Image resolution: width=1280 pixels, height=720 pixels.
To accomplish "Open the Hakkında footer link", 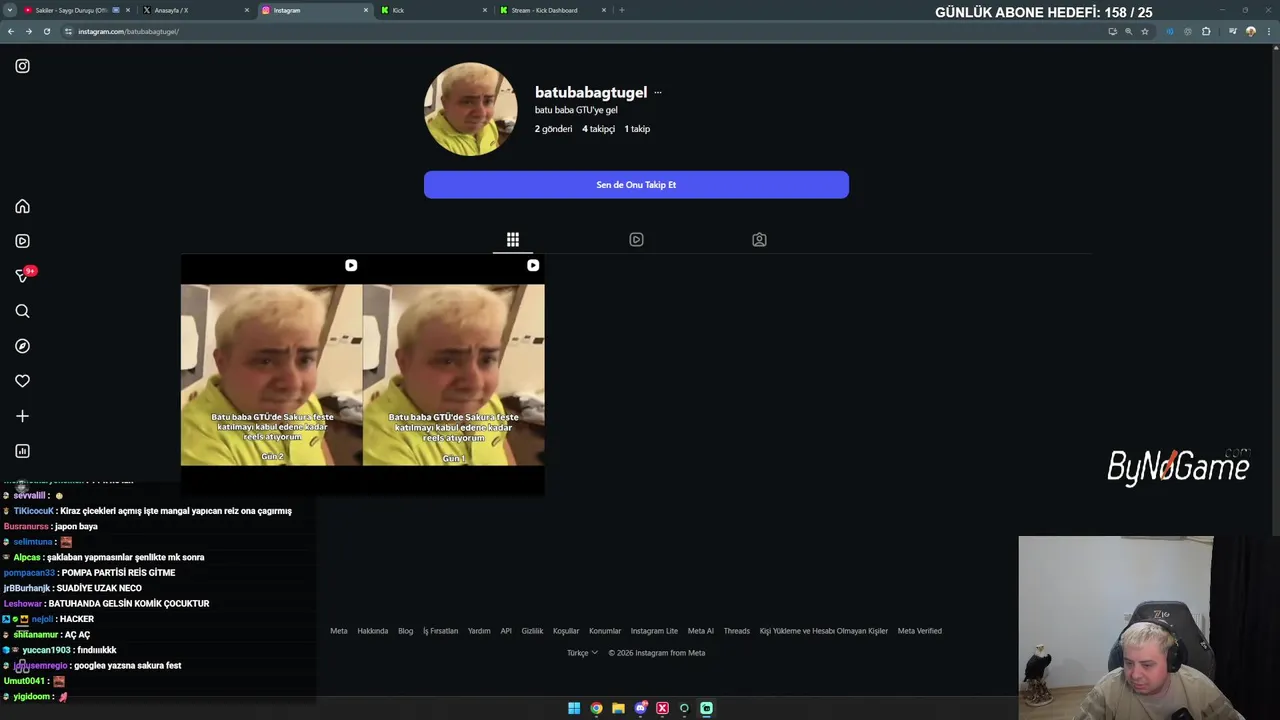I will click(x=373, y=631).
